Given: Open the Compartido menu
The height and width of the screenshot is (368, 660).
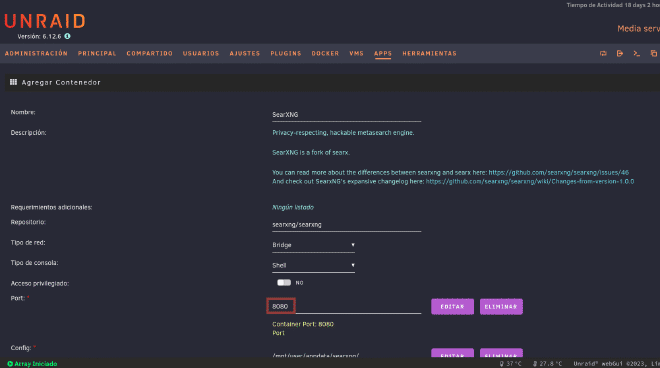Looking at the screenshot, I should [x=149, y=53].
